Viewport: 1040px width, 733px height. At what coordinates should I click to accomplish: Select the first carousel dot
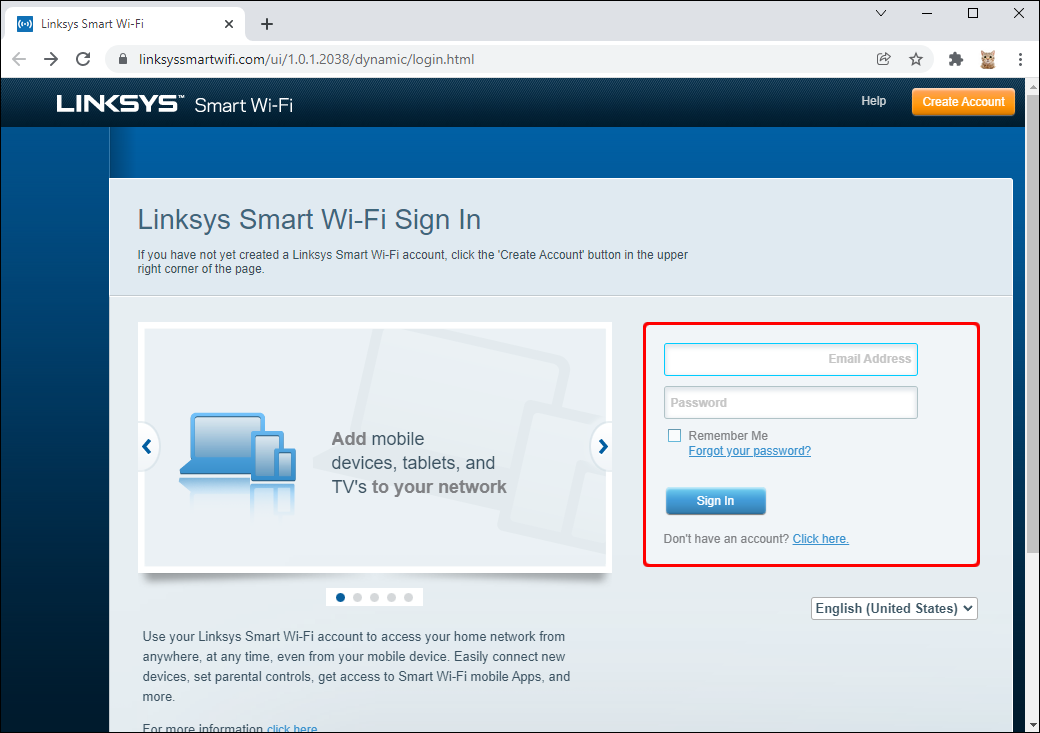pos(340,598)
